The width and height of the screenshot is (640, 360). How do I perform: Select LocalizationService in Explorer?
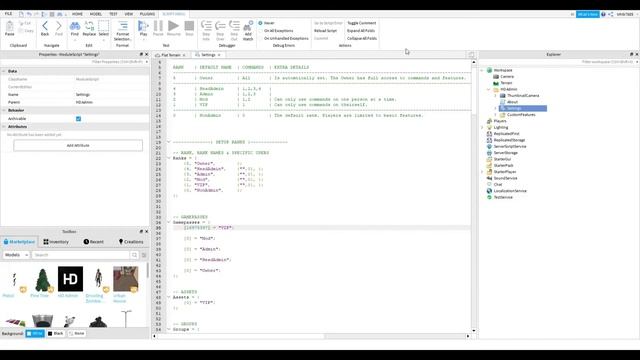tap(510, 191)
